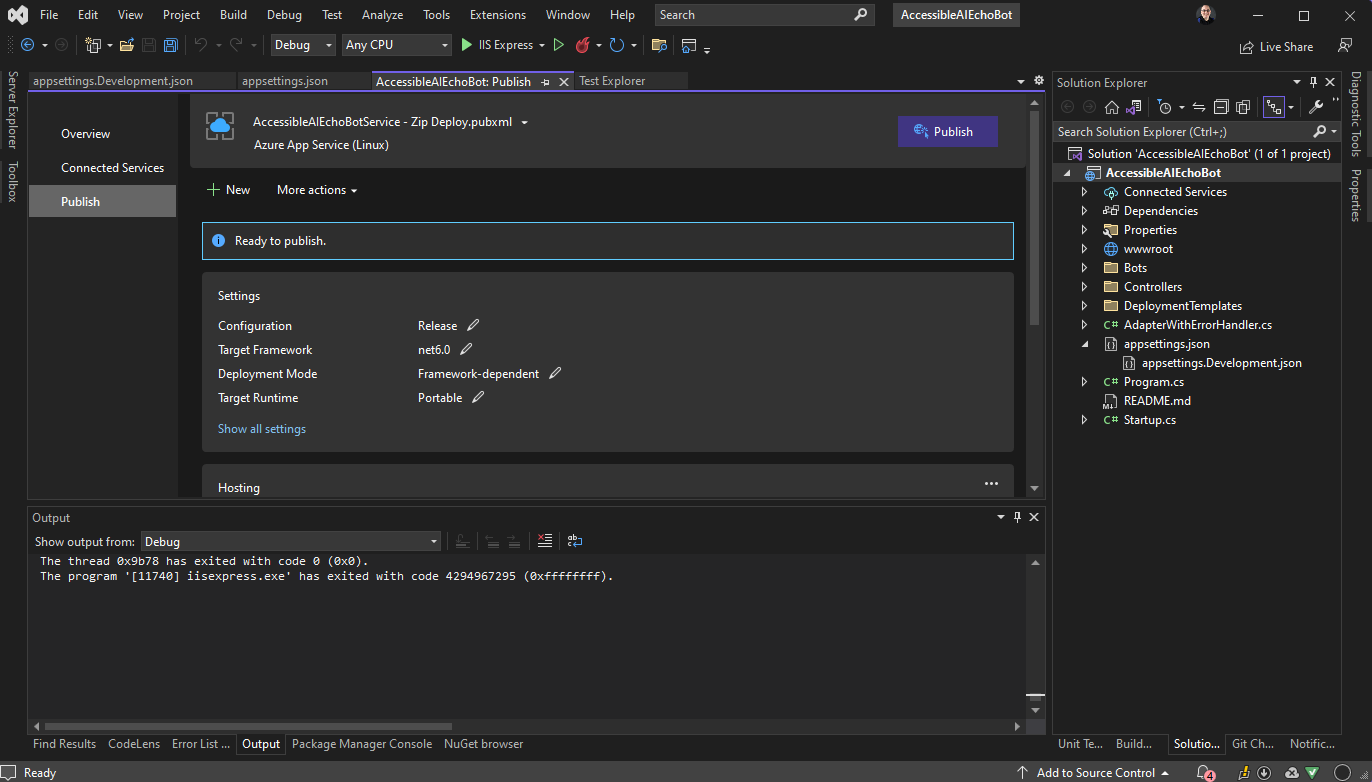Image resolution: width=1372 pixels, height=782 pixels.
Task: Expand the Dependencies tree node
Action: 1085,211
